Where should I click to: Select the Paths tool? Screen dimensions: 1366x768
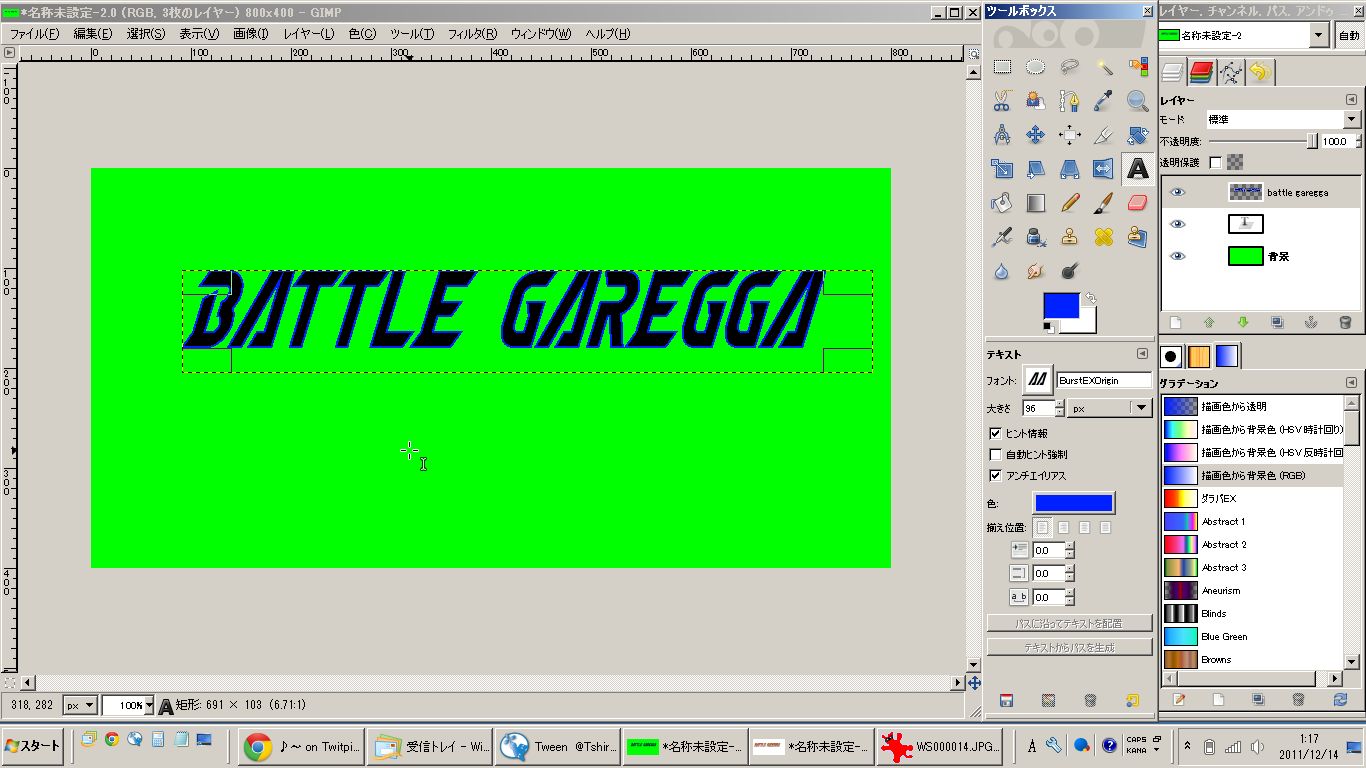pyautogui.click(x=1070, y=101)
